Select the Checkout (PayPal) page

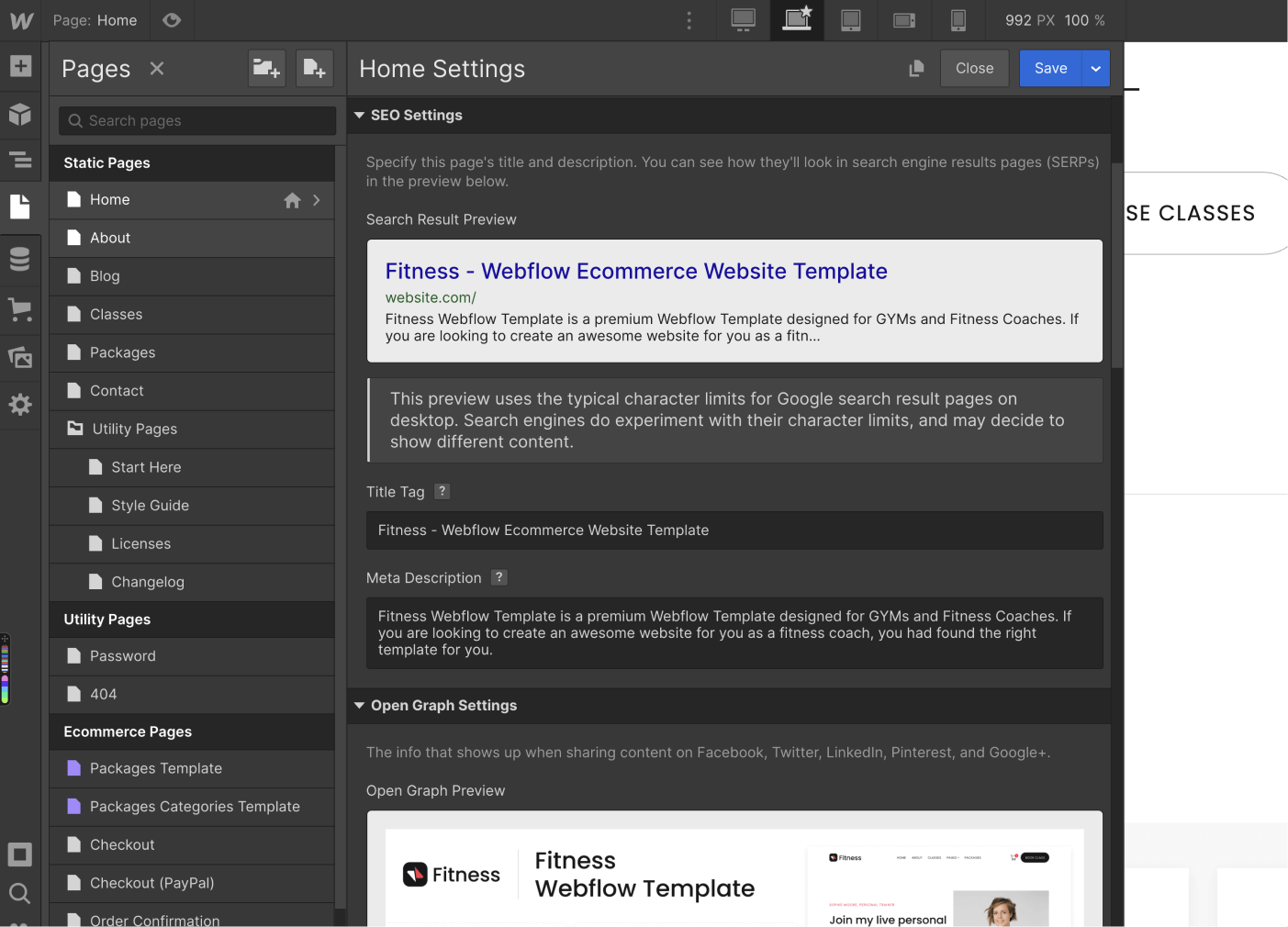(x=192, y=883)
